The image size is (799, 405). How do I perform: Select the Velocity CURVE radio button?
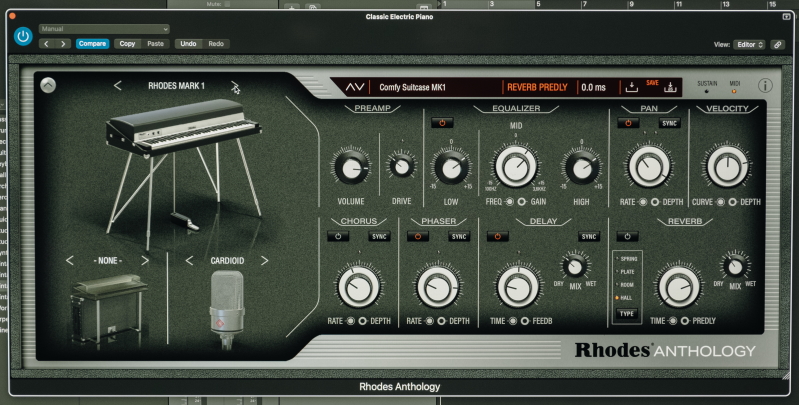[721, 202]
